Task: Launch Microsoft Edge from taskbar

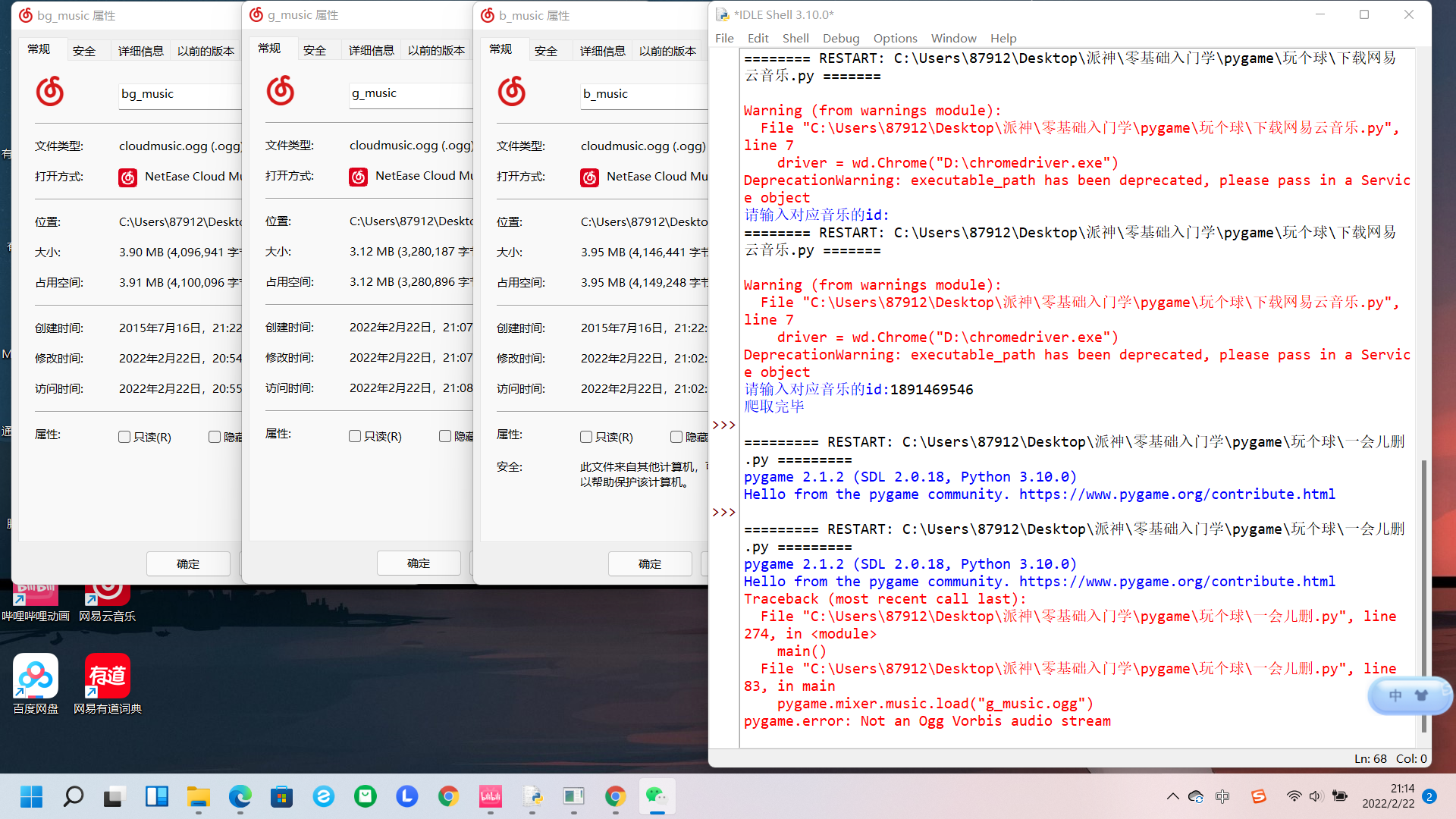Action: pyautogui.click(x=240, y=796)
